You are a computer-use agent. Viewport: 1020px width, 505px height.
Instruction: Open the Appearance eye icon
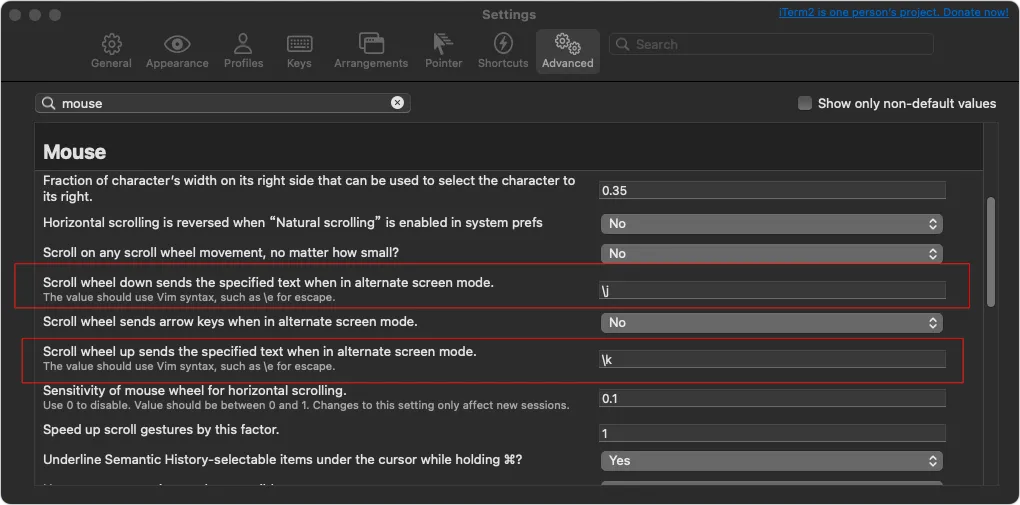click(x=176, y=45)
